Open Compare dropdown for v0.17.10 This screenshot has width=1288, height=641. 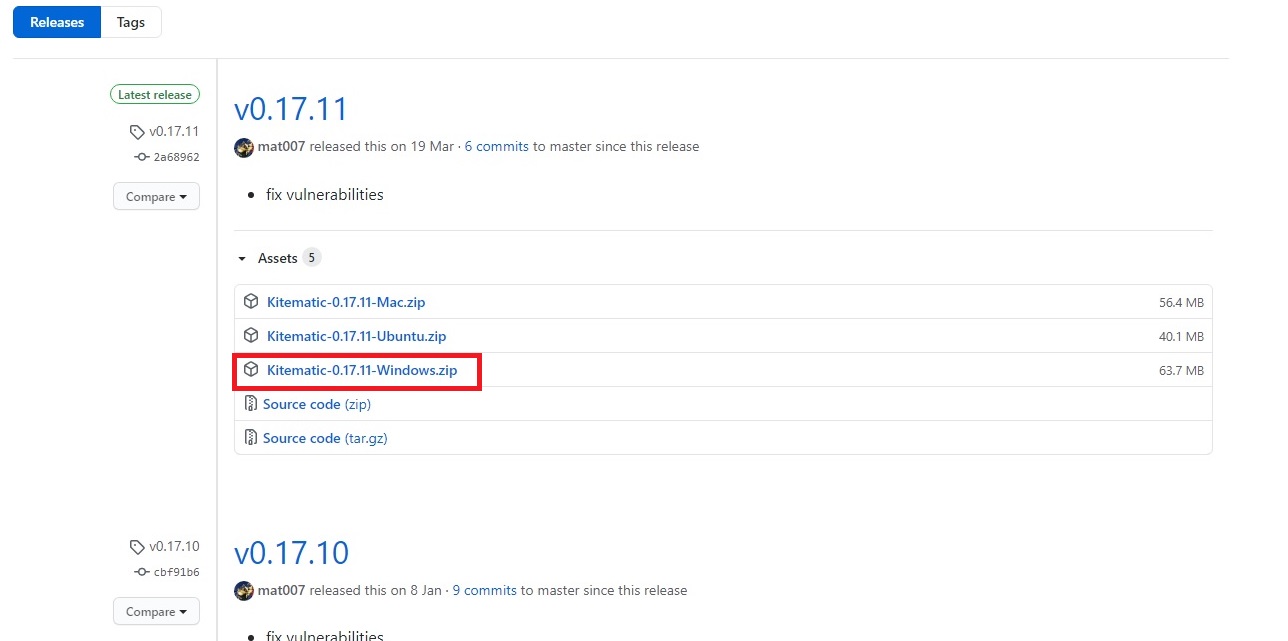pyautogui.click(x=156, y=612)
